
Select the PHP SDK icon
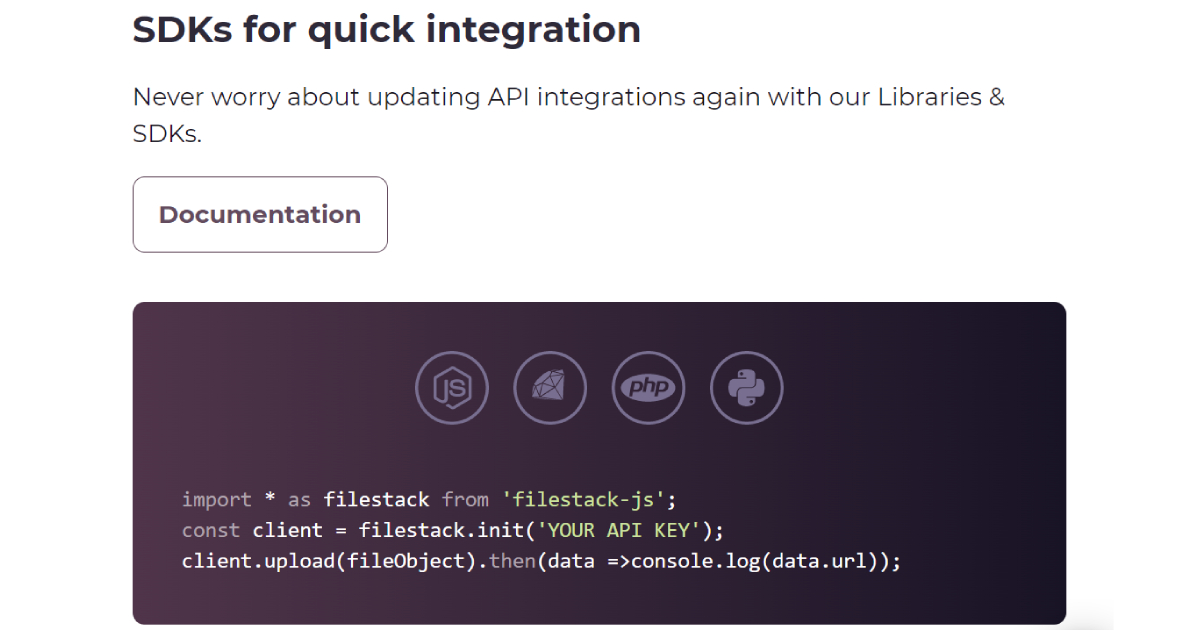click(x=648, y=388)
